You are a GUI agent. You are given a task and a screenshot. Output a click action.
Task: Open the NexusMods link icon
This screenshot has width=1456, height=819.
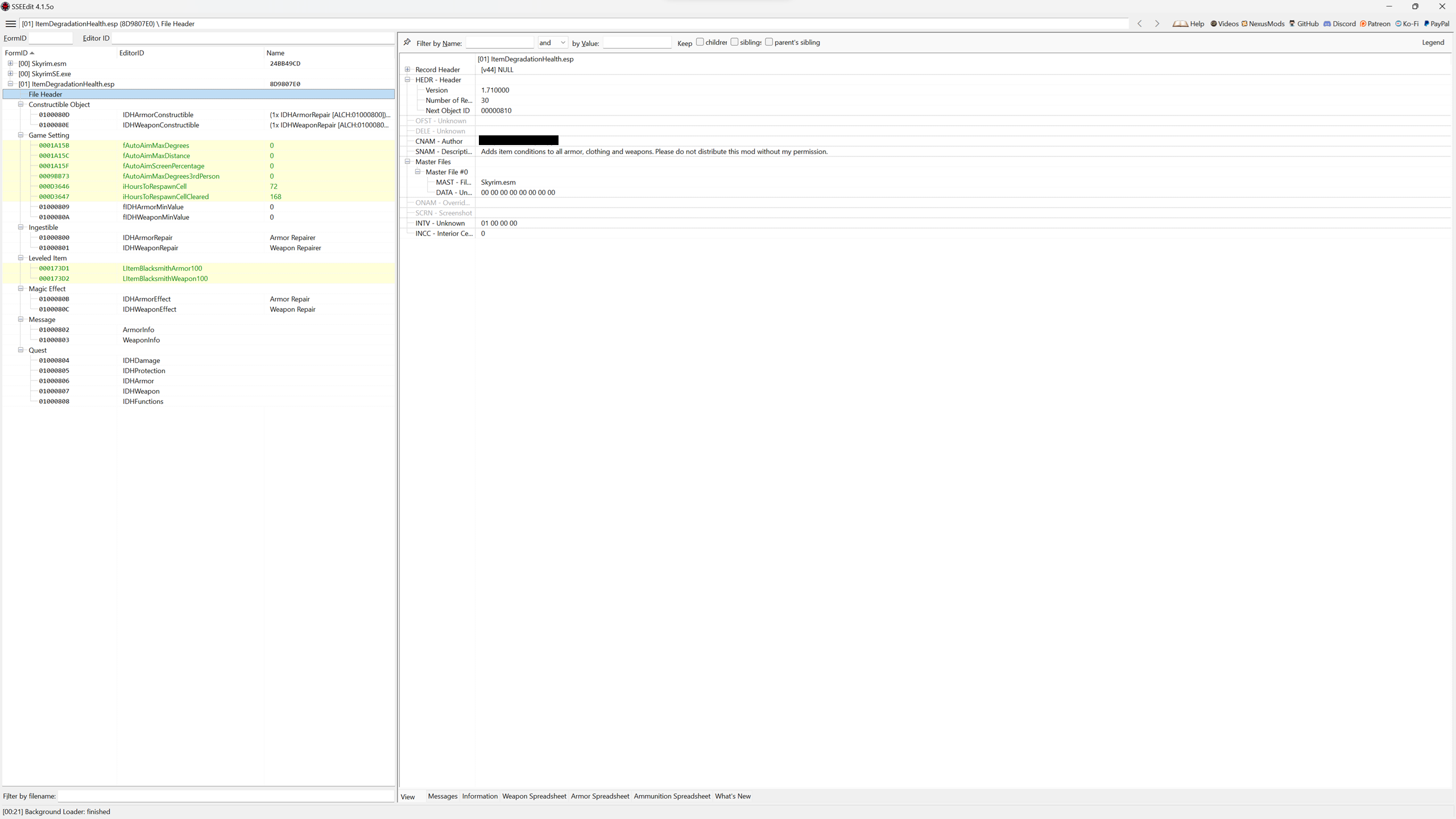pyautogui.click(x=1244, y=24)
